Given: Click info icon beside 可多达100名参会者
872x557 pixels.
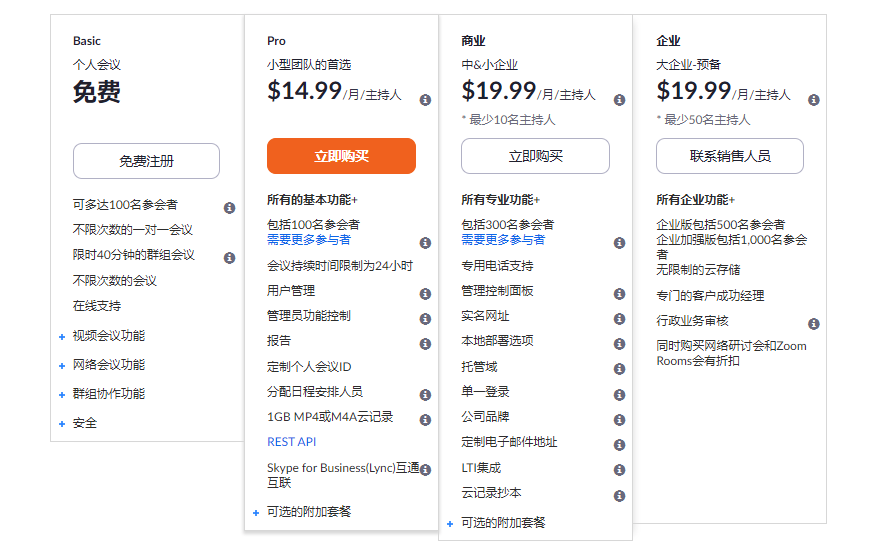Looking at the screenshot, I should 229,208.
